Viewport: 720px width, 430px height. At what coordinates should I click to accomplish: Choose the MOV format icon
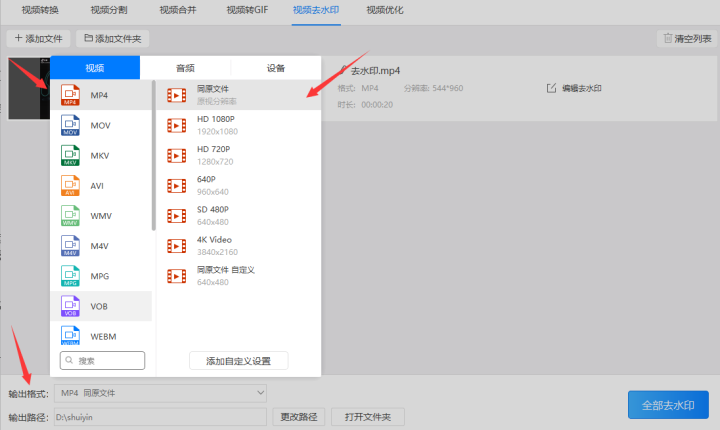[x=70, y=125]
